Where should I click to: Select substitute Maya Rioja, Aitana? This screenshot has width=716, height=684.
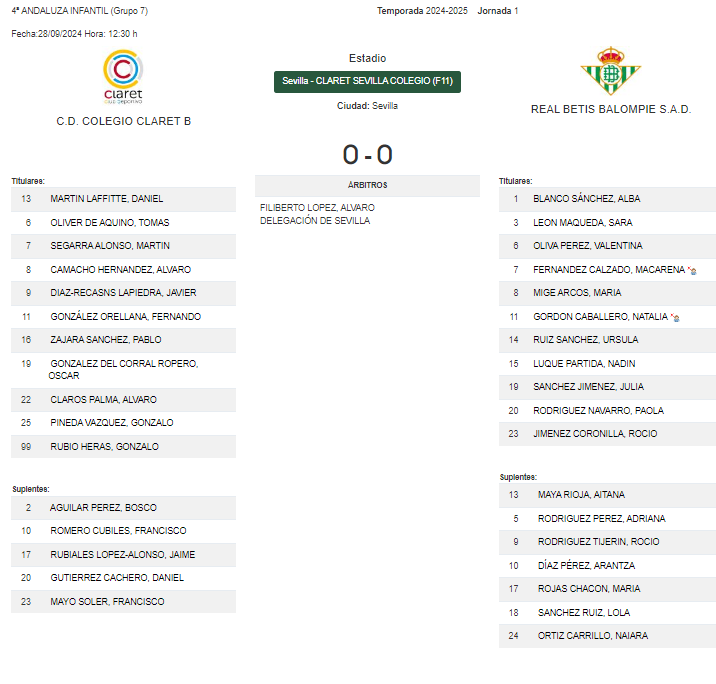point(607,495)
